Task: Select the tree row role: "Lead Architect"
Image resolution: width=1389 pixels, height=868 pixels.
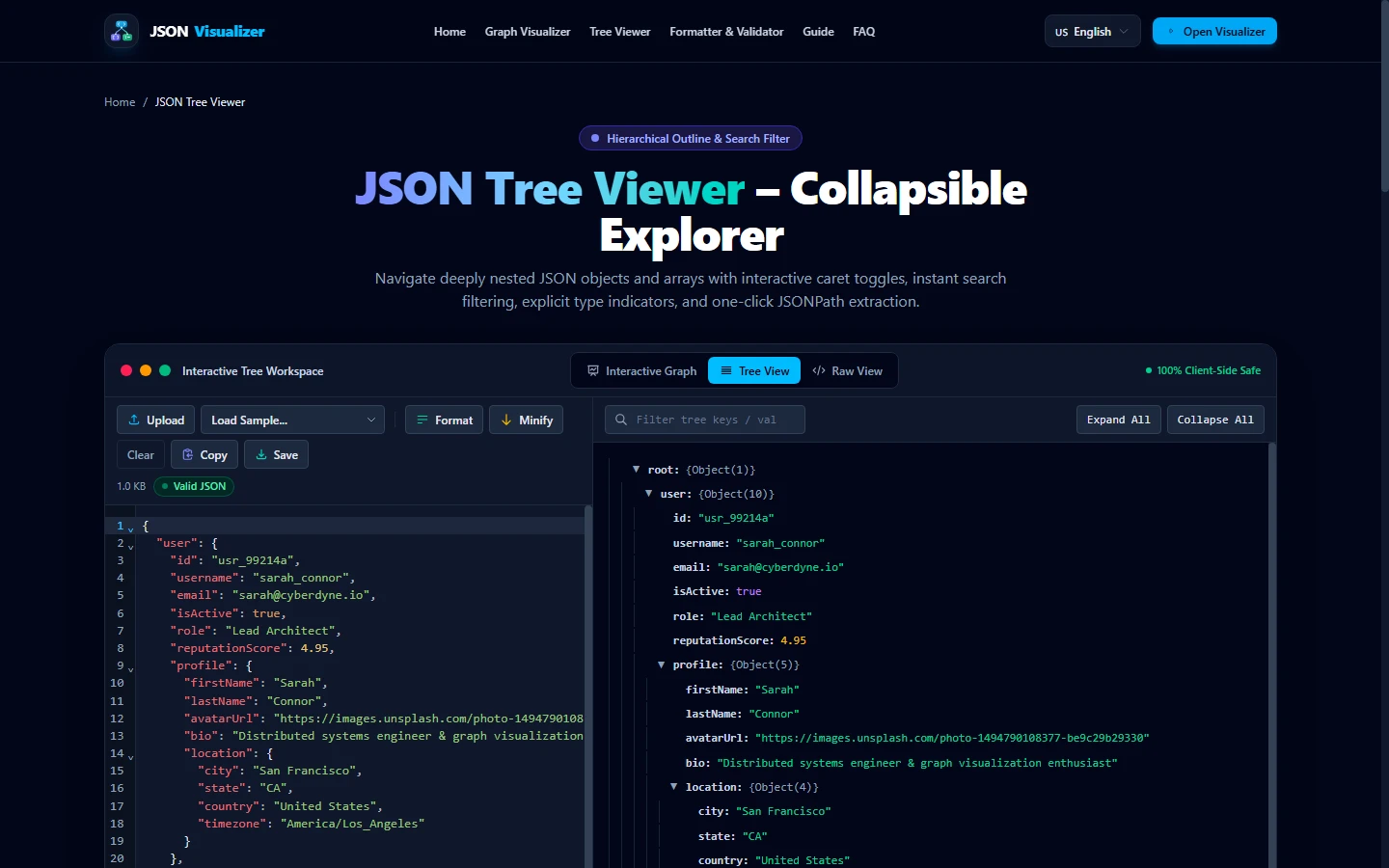Action: [x=742, y=616]
